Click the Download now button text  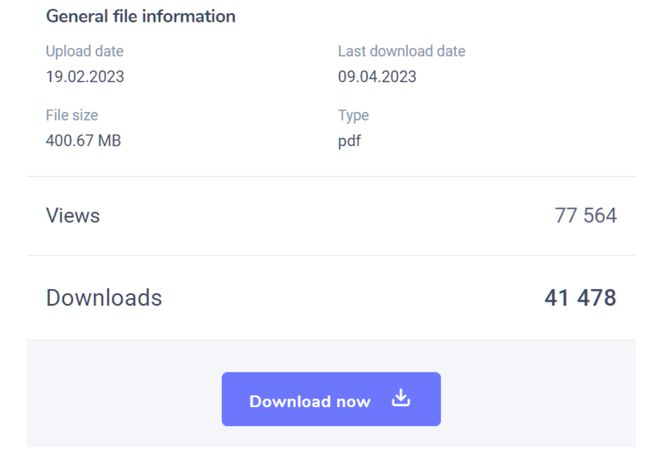[x=310, y=401]
